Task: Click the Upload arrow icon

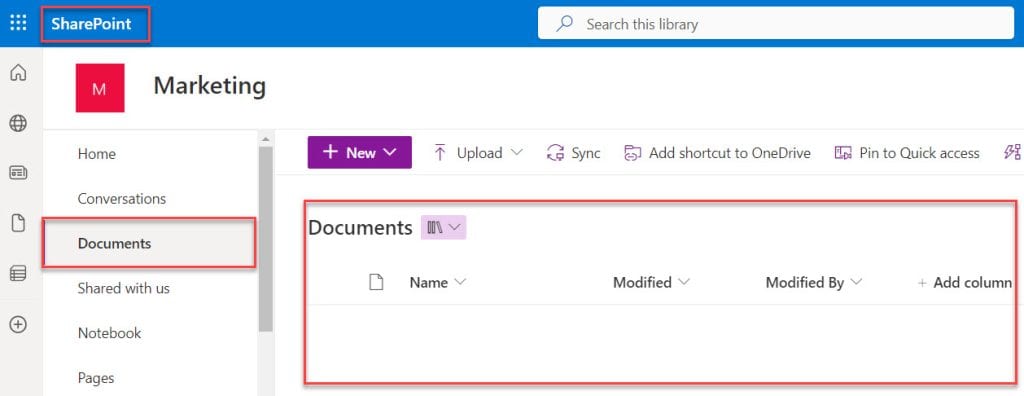Action: [440, 153]
